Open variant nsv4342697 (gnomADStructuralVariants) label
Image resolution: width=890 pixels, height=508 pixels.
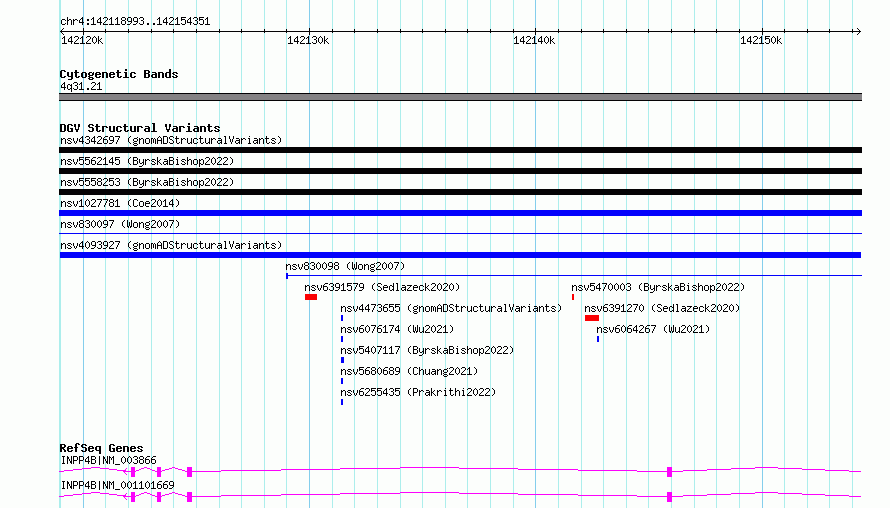[x=171, y=140]
